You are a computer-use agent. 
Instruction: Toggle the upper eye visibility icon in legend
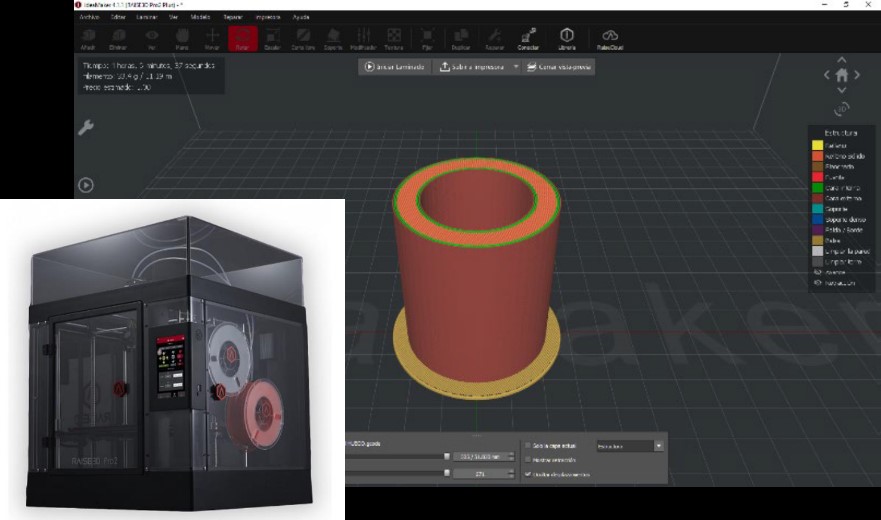click(818, 273)
